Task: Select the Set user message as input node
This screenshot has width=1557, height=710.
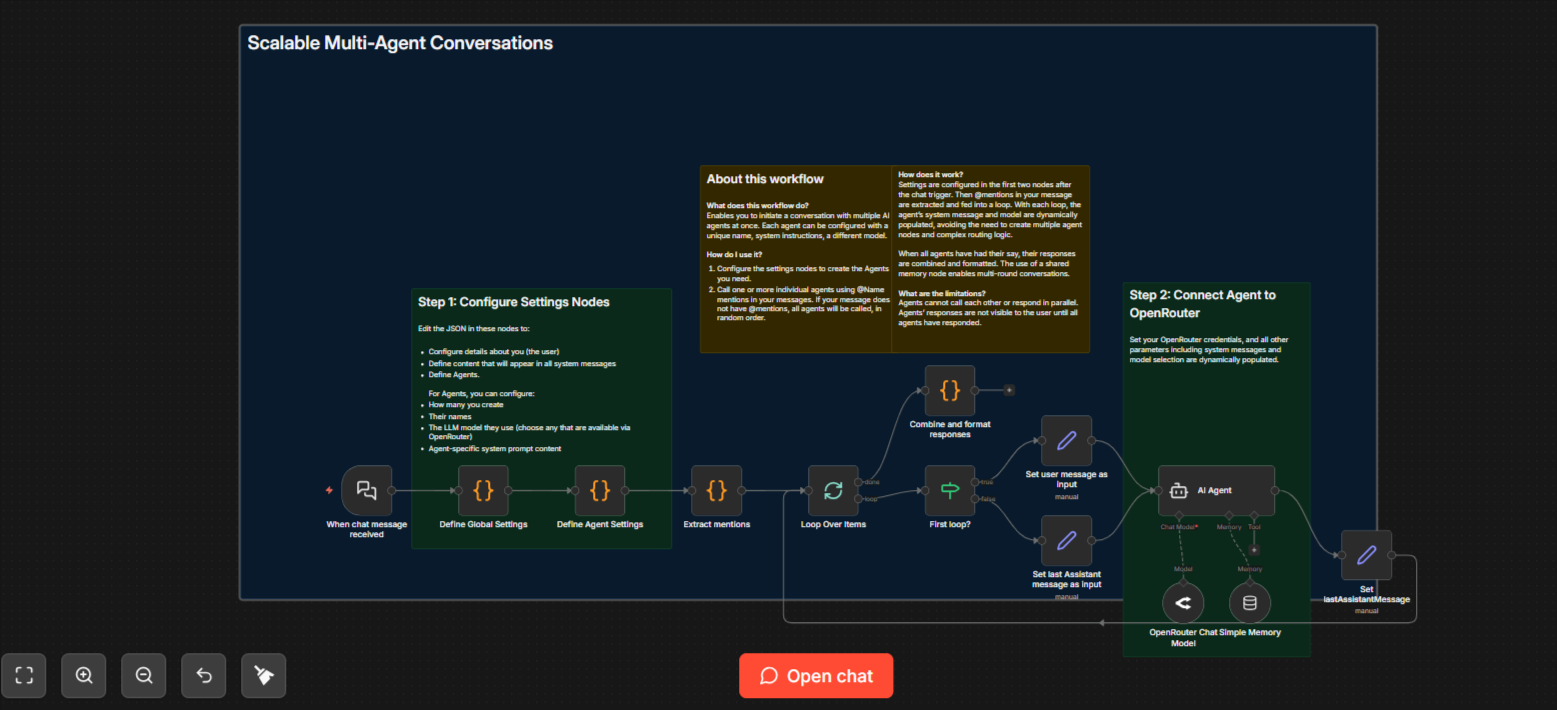Action: click(x=1066, y=441)
